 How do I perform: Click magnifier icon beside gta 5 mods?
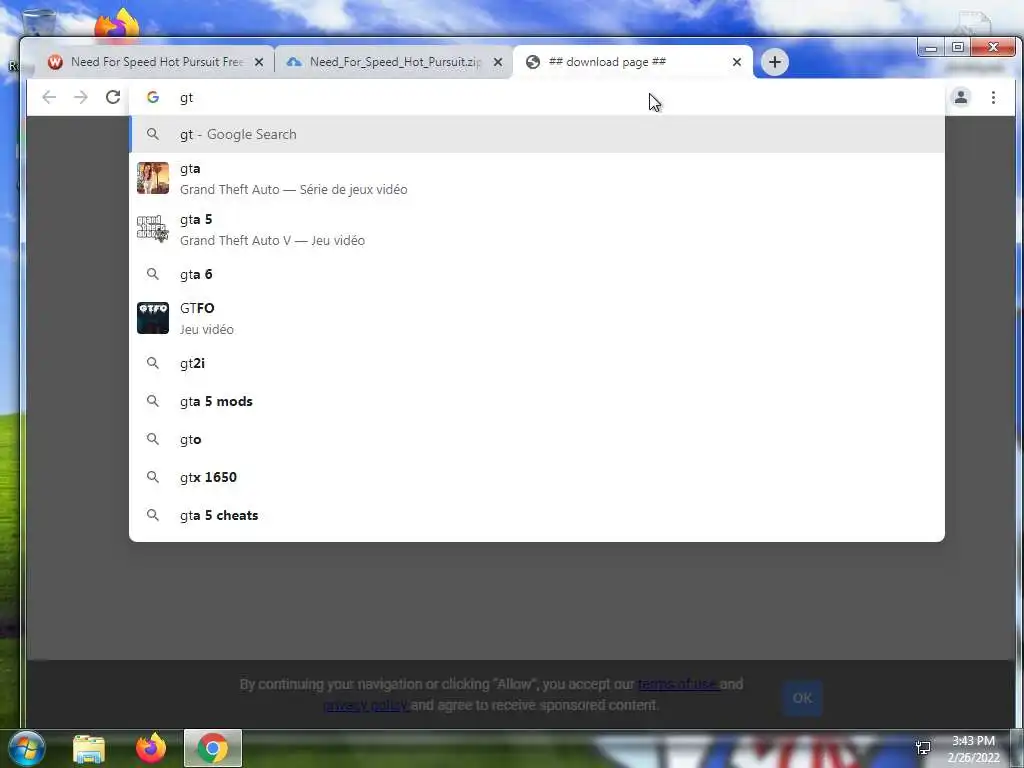click(x=153, y=401)
